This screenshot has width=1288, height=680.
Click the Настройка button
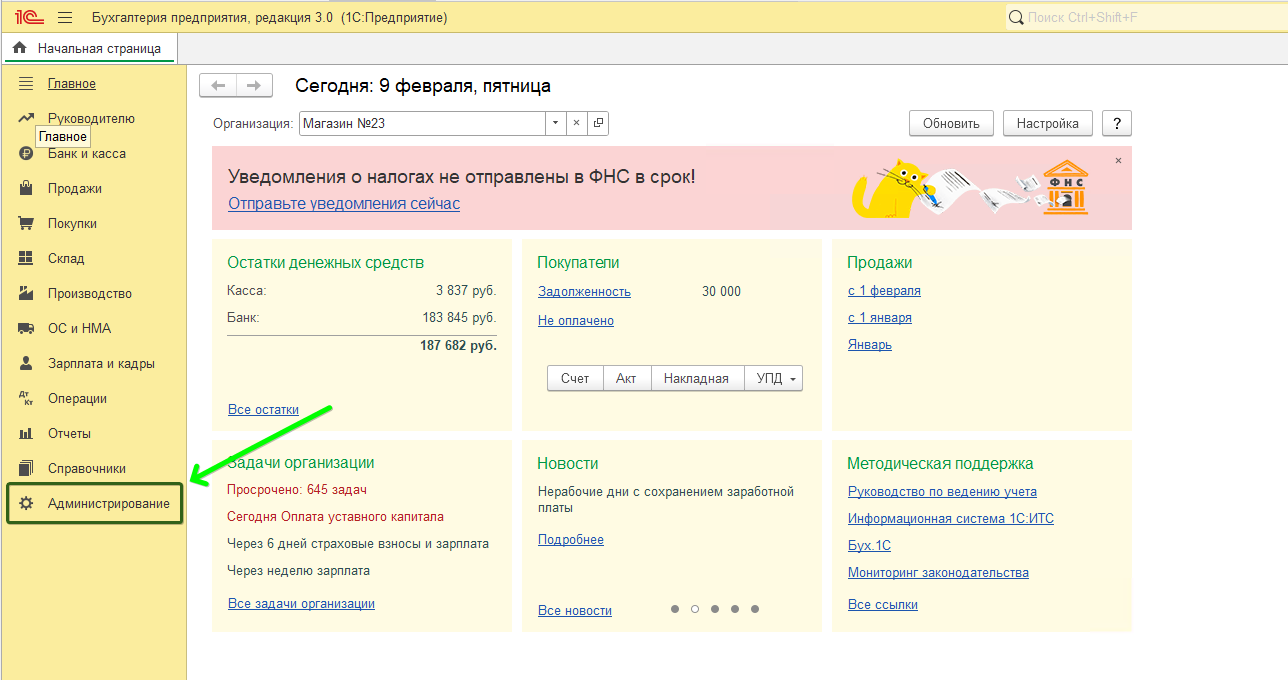tap(1048, 123)
